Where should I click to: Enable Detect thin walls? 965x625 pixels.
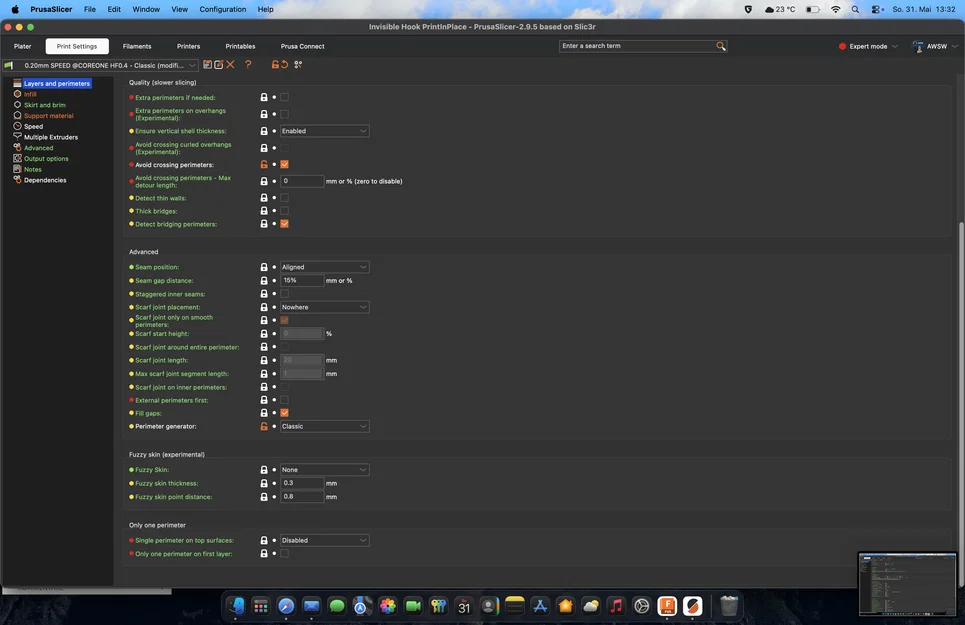[x=284, y=197]
